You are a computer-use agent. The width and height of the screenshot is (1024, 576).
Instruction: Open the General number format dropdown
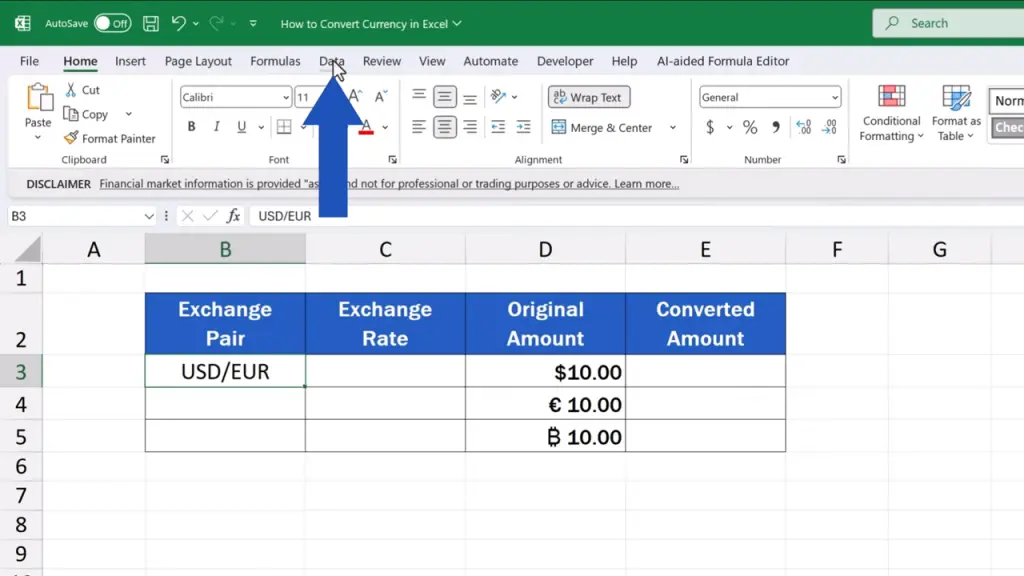point(834,98)
